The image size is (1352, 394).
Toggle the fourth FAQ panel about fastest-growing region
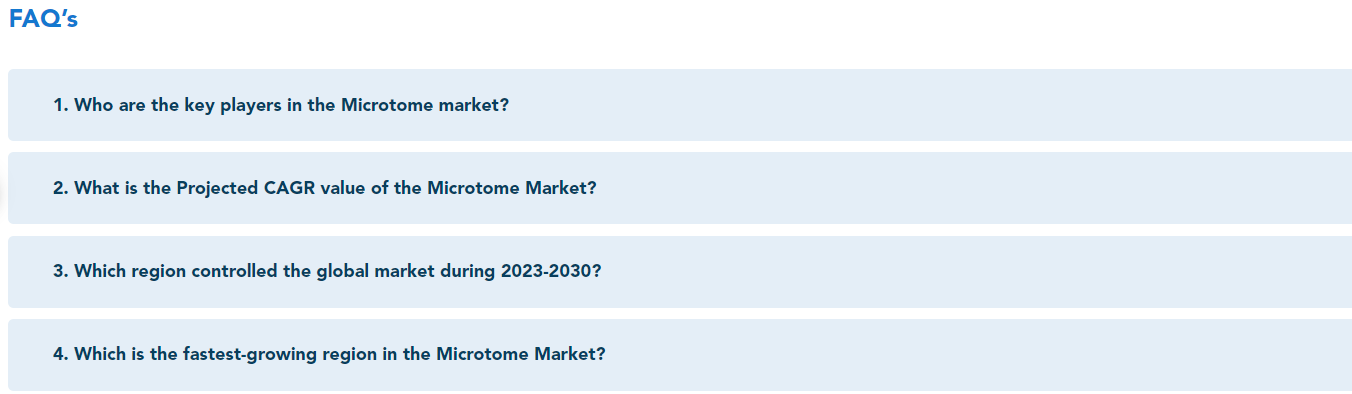[x=680, y=355]
